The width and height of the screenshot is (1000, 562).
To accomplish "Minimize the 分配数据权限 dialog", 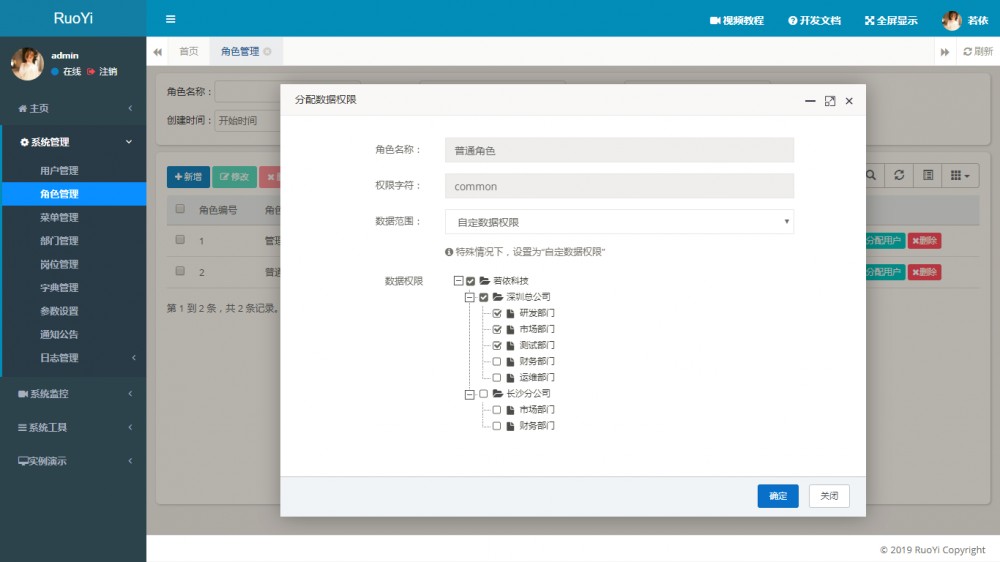I will [810, 101].
